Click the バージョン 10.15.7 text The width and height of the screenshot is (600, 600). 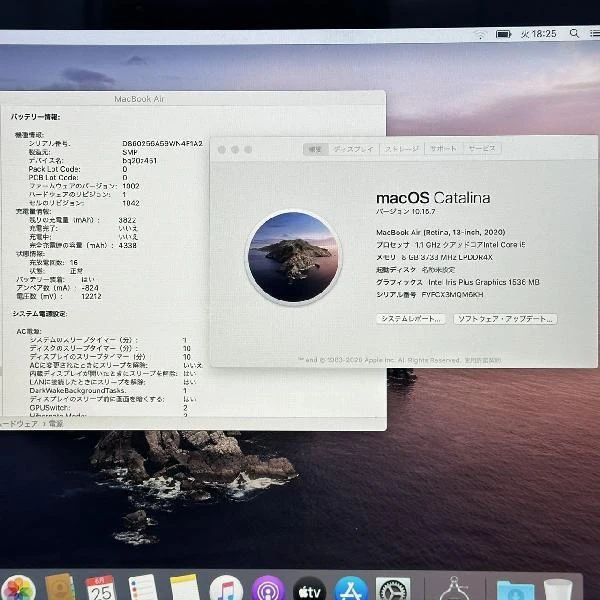pos(406,212)
